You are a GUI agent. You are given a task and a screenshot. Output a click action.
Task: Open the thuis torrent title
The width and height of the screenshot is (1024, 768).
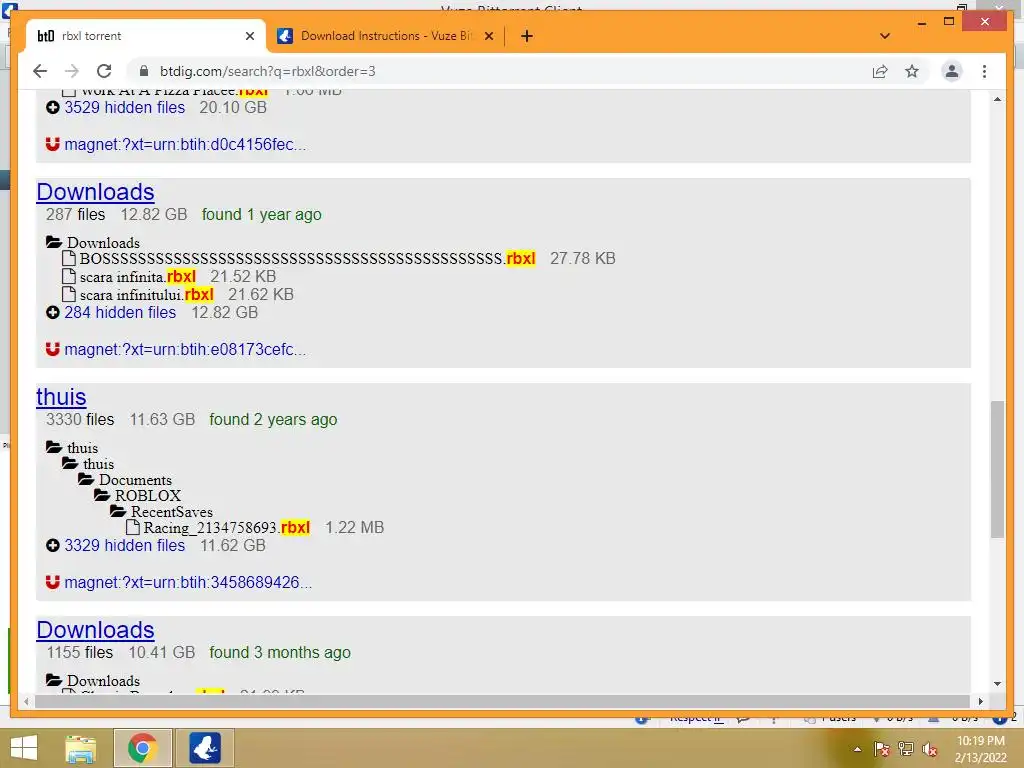click(x=61, y=397)
